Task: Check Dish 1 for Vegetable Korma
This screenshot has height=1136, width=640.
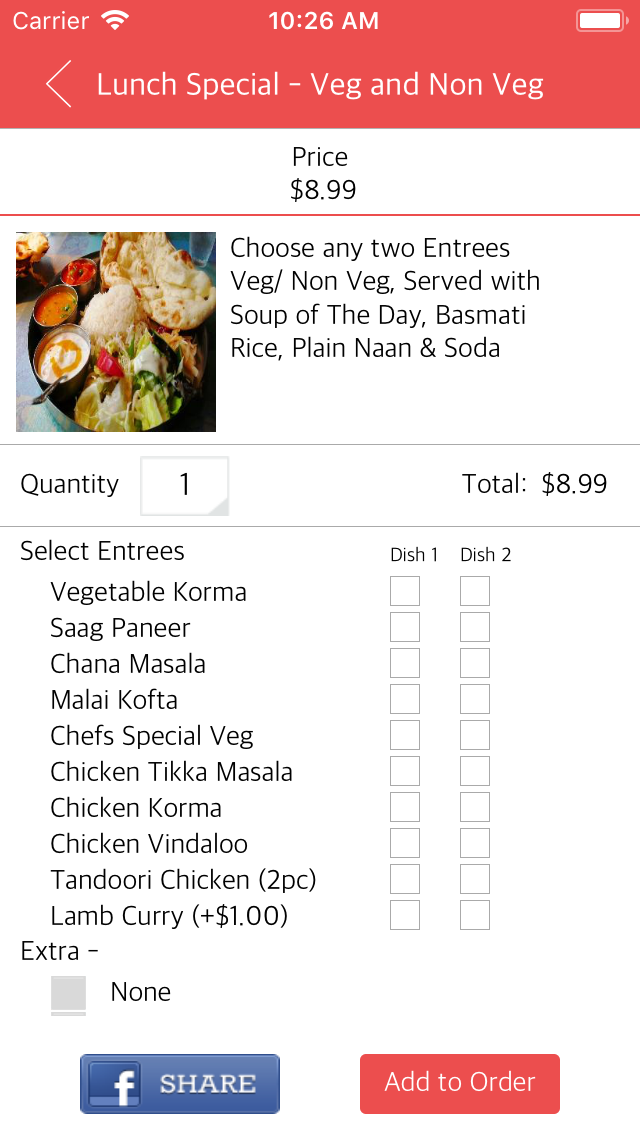Action: 405,592
